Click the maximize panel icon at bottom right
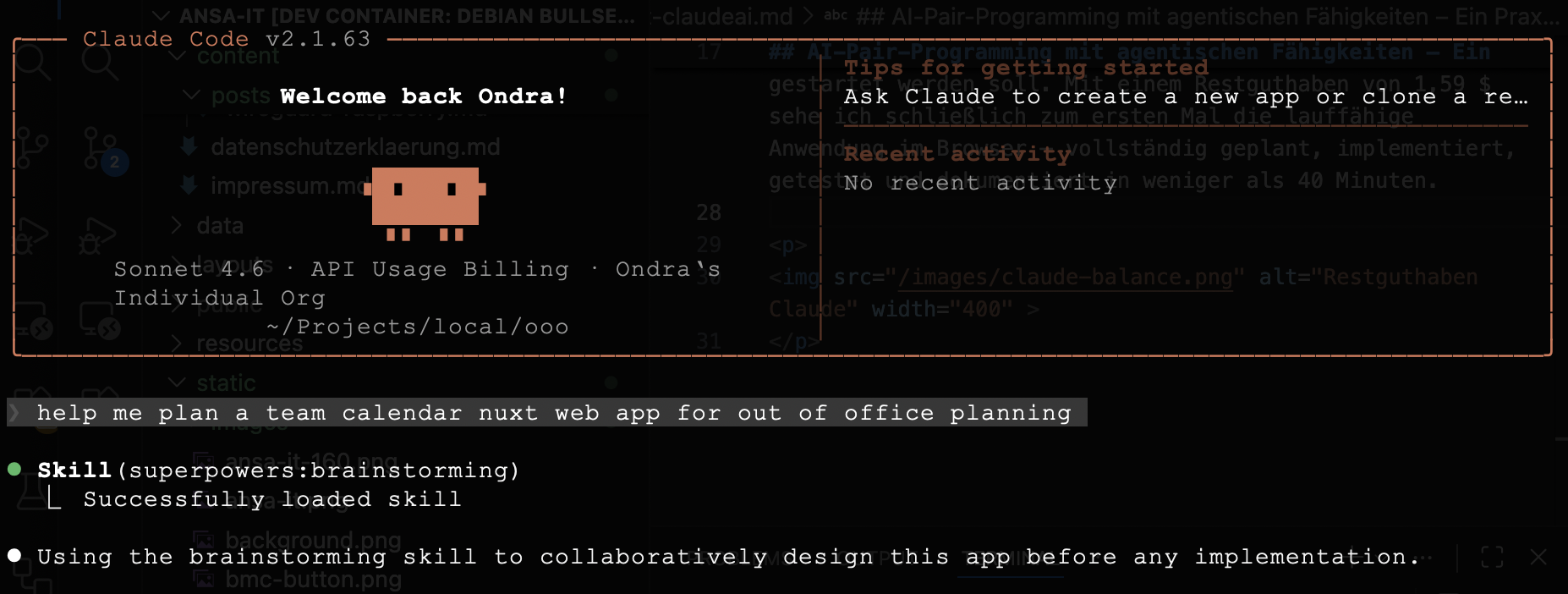This screenshot has height=594, width=1568. tap(1493, 557)
